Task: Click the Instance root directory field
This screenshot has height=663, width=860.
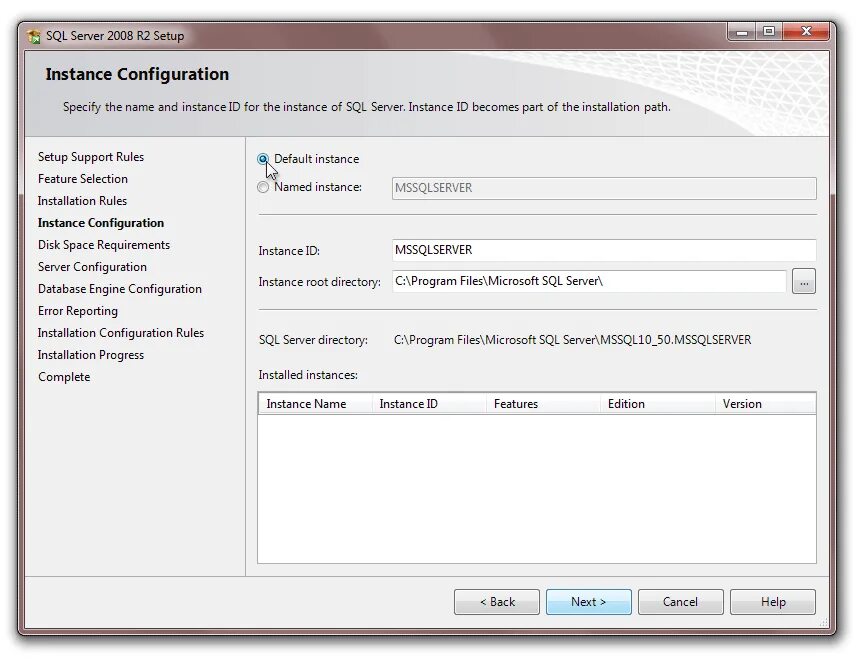Action: (590, 281)
